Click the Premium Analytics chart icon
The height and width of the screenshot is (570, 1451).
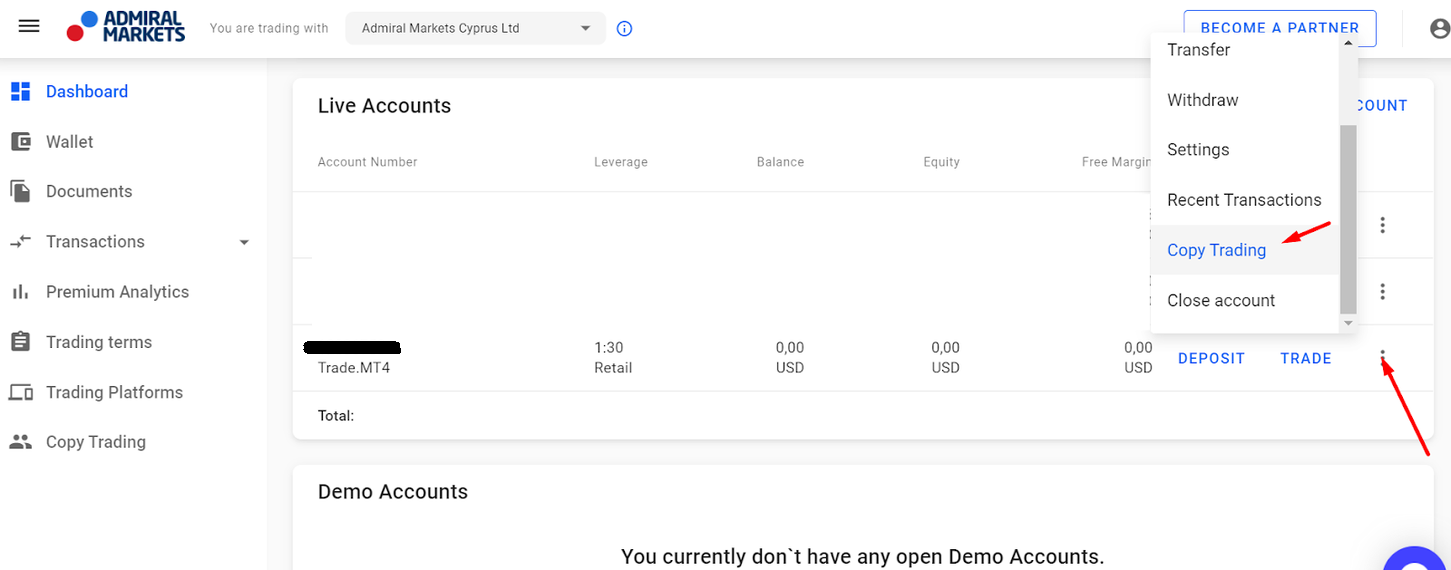click(20, 292)
